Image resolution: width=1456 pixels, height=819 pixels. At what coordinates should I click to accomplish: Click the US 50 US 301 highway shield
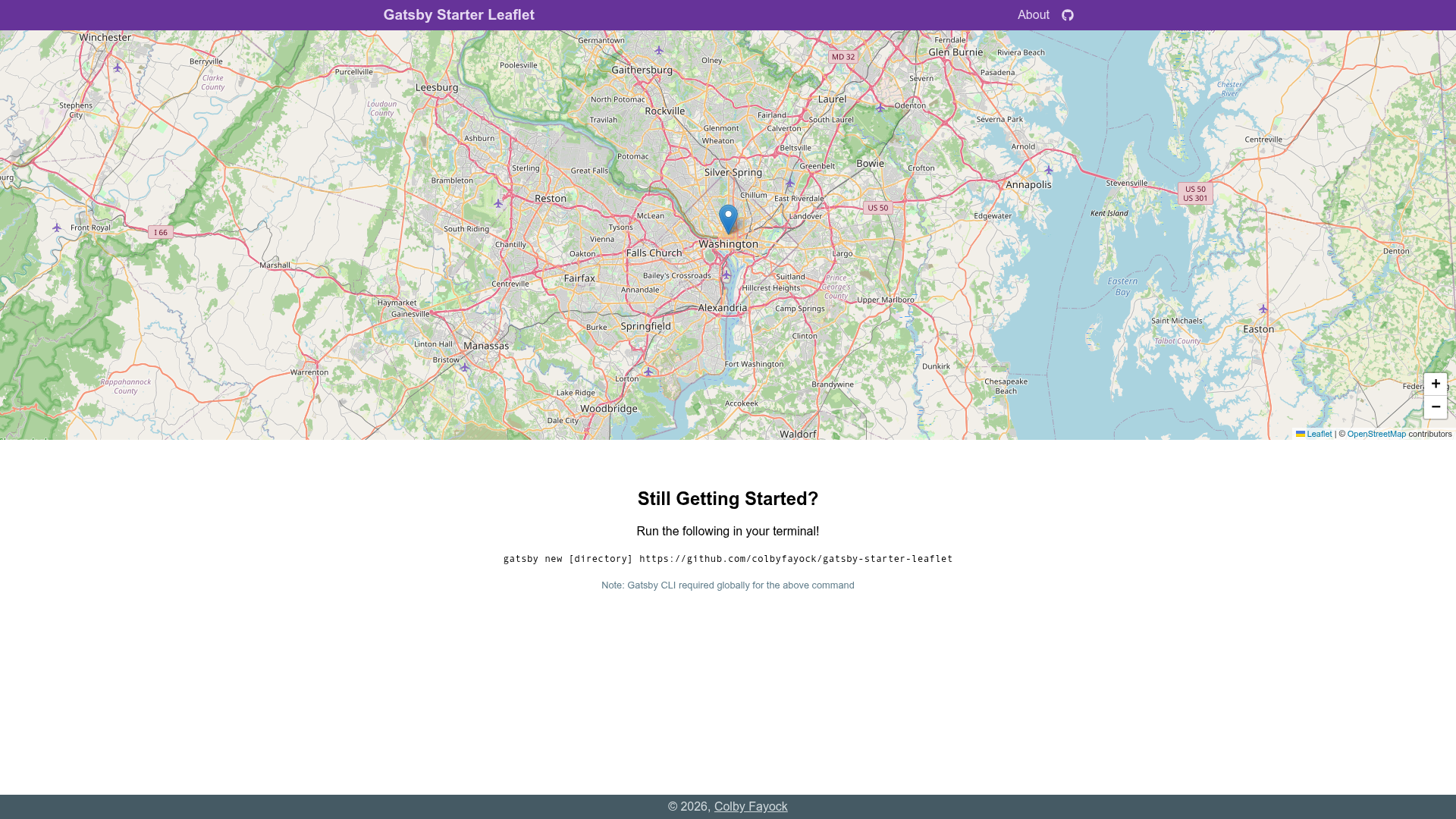(1195, 193)
